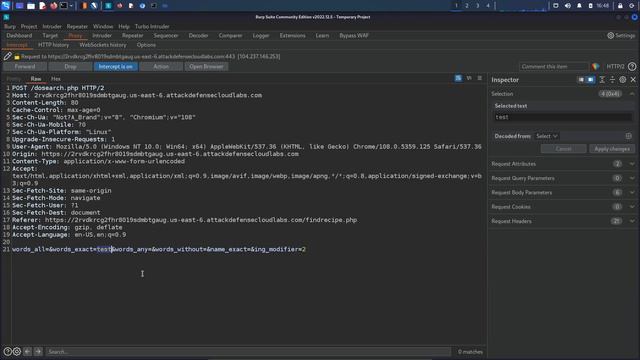Click the bottom Search input field
The height and width of the screenshot is (360, 640).
click(248, 351)
